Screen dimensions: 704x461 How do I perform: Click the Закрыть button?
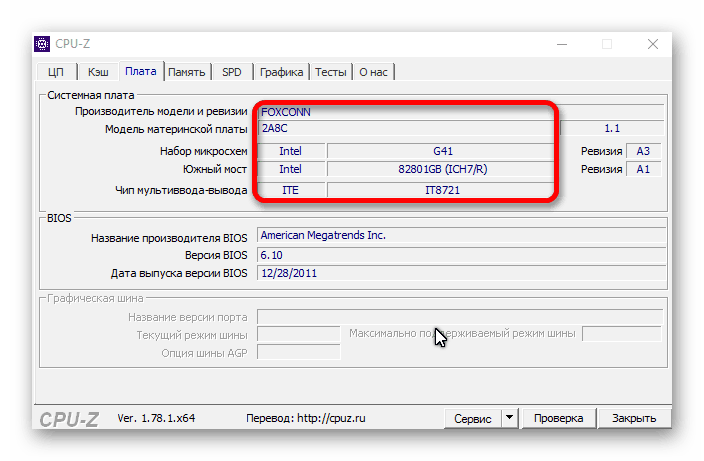point(634,418)
